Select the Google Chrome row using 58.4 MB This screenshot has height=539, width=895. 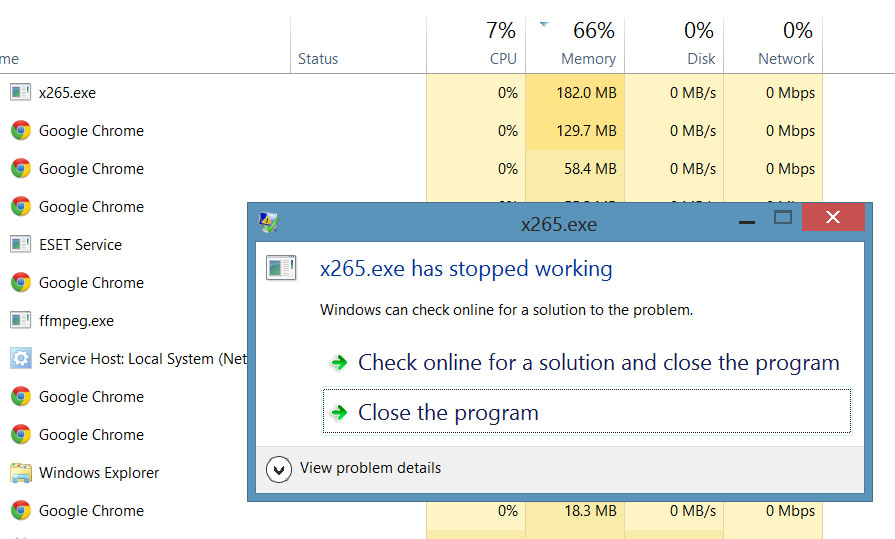91,169
